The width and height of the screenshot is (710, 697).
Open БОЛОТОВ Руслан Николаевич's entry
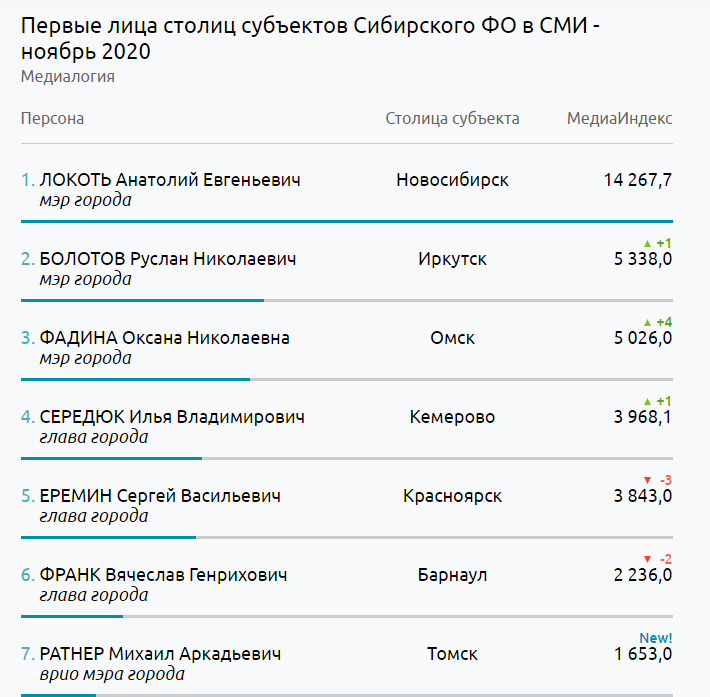click(x=167, y=259)
